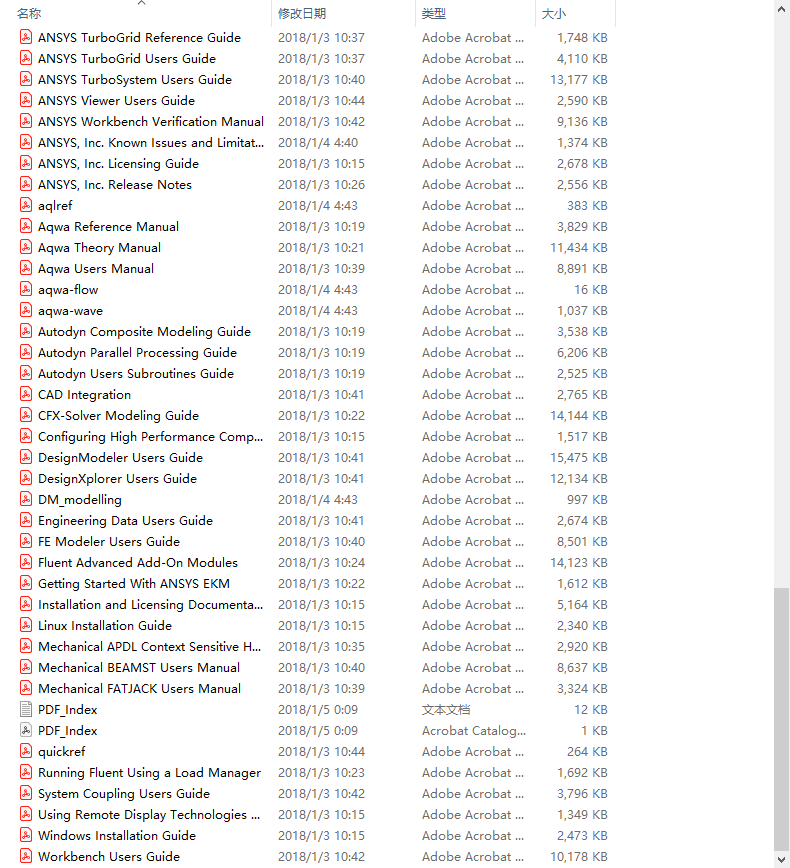Click the scrollbar down arrow
790x868 pixels.
(782, 860)
